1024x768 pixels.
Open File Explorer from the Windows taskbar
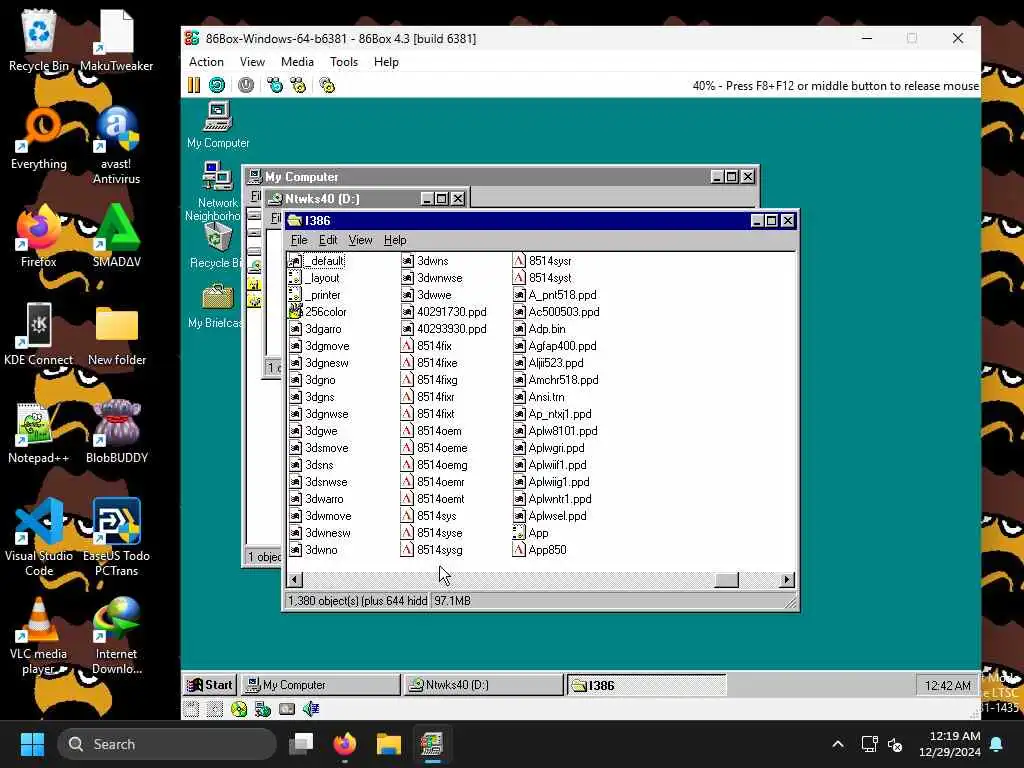389,744
